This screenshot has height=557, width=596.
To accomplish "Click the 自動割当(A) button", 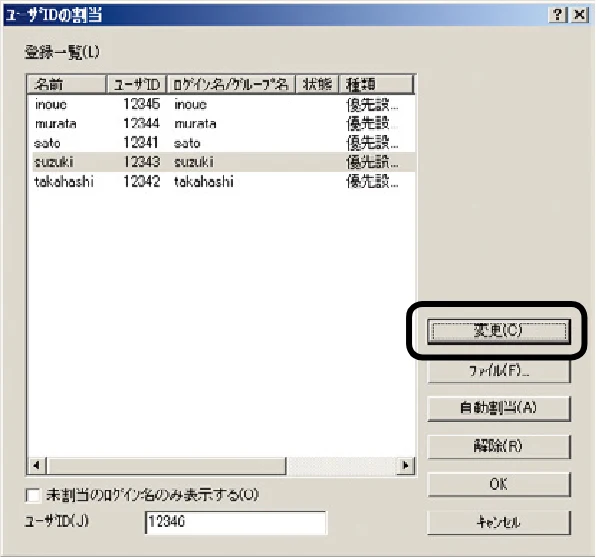I will 499,408.
